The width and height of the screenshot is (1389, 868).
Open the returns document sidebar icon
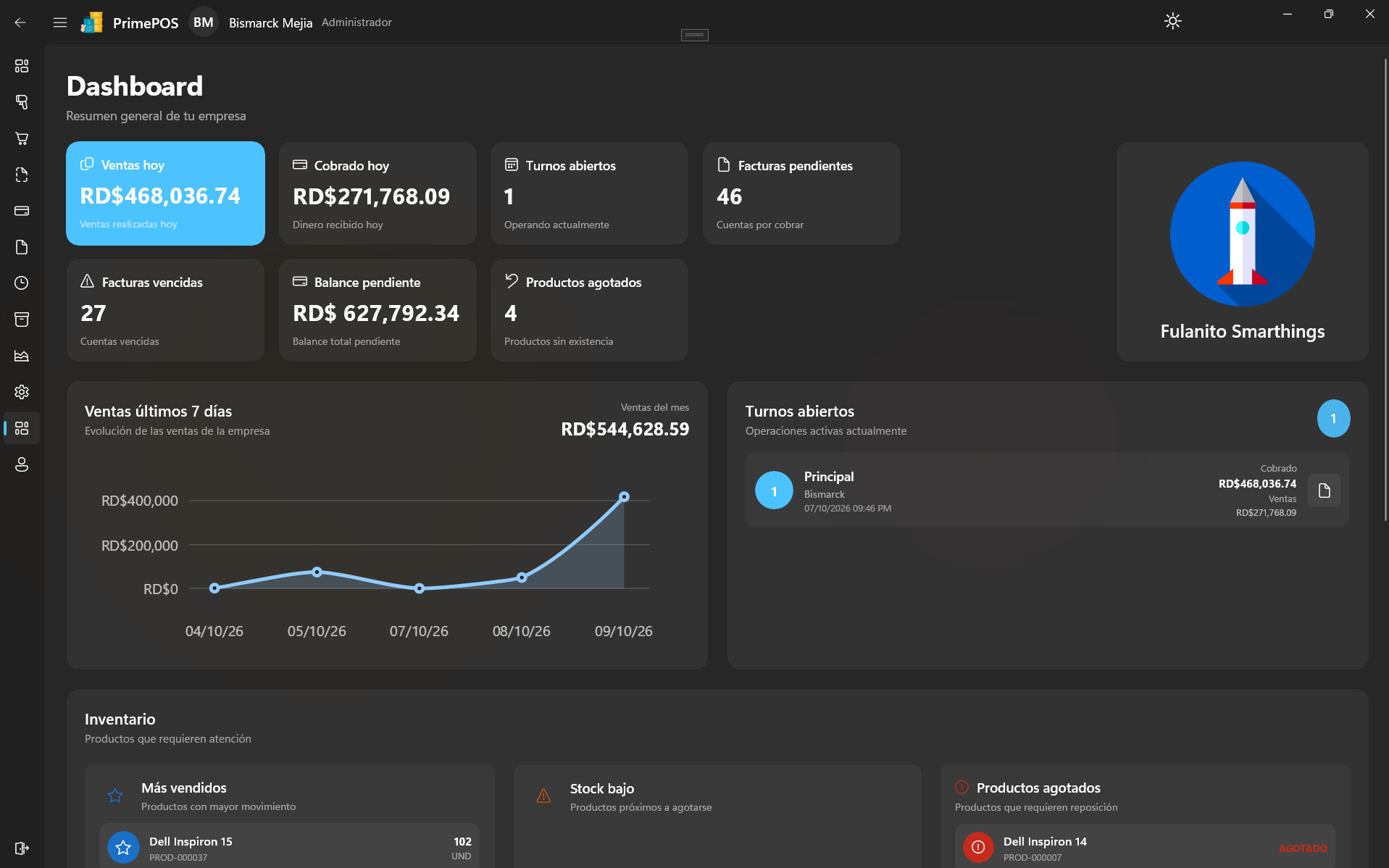click(22, 175)
